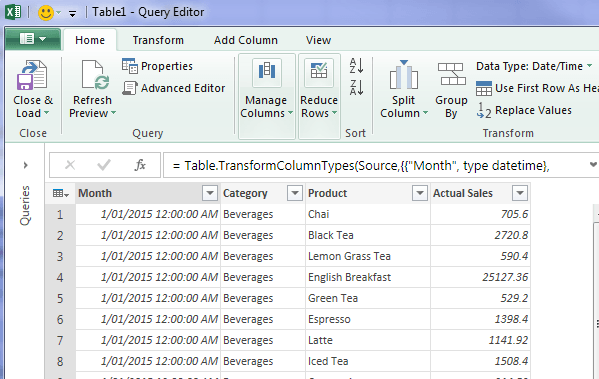Image resolution: width=599 pixels, height=379 pixels.
Task: Click the vertical Queries pane label
Action: pos(24,206)
